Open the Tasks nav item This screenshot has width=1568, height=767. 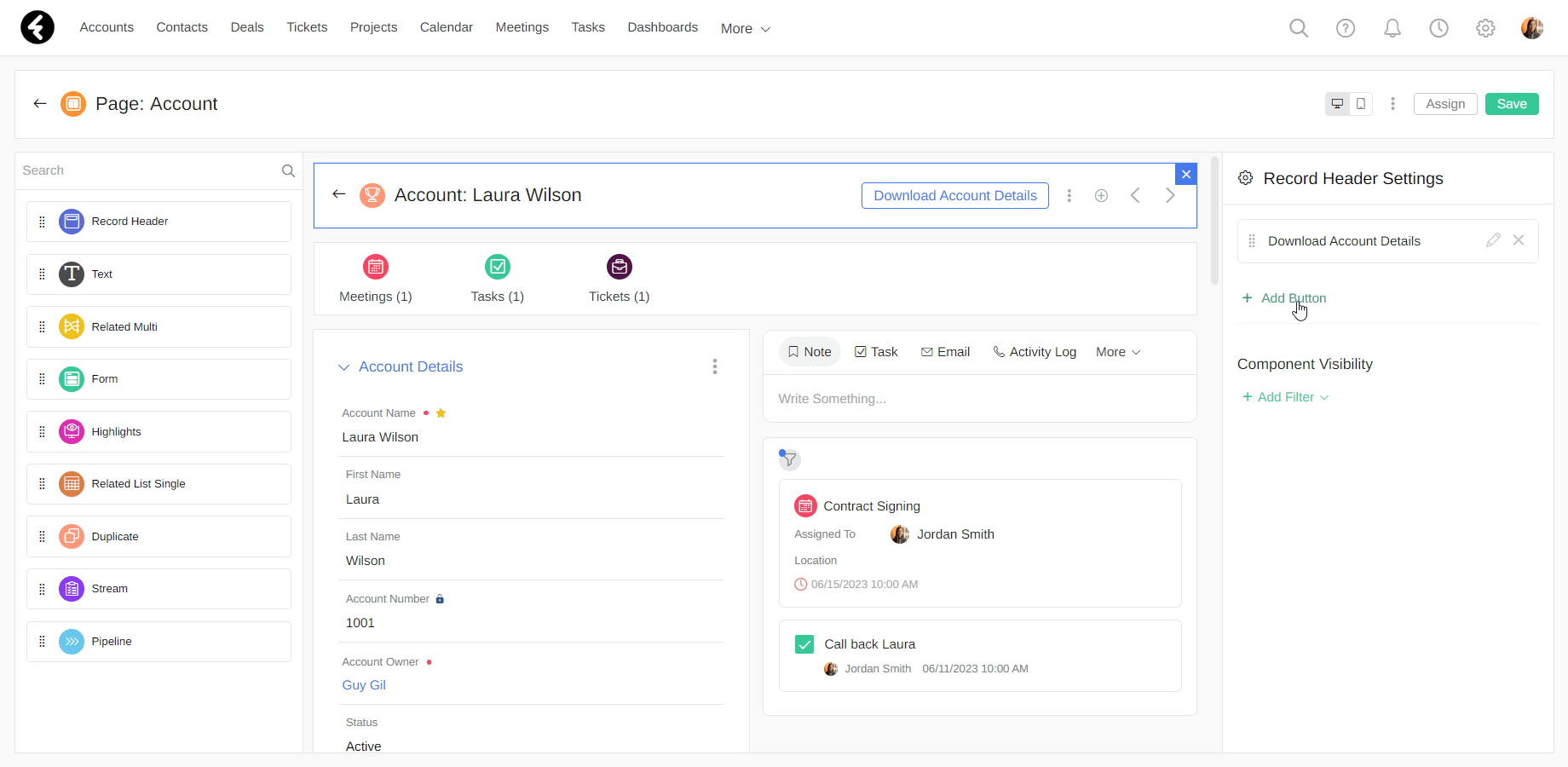tap(588, 27)
